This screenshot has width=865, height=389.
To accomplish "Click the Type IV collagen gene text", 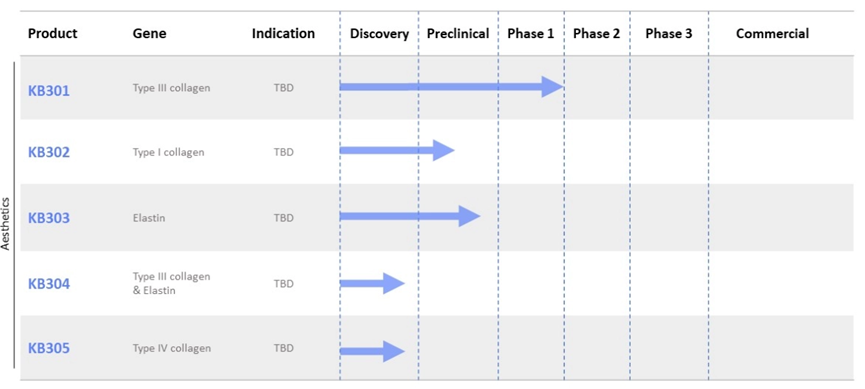I will (172, 348).
